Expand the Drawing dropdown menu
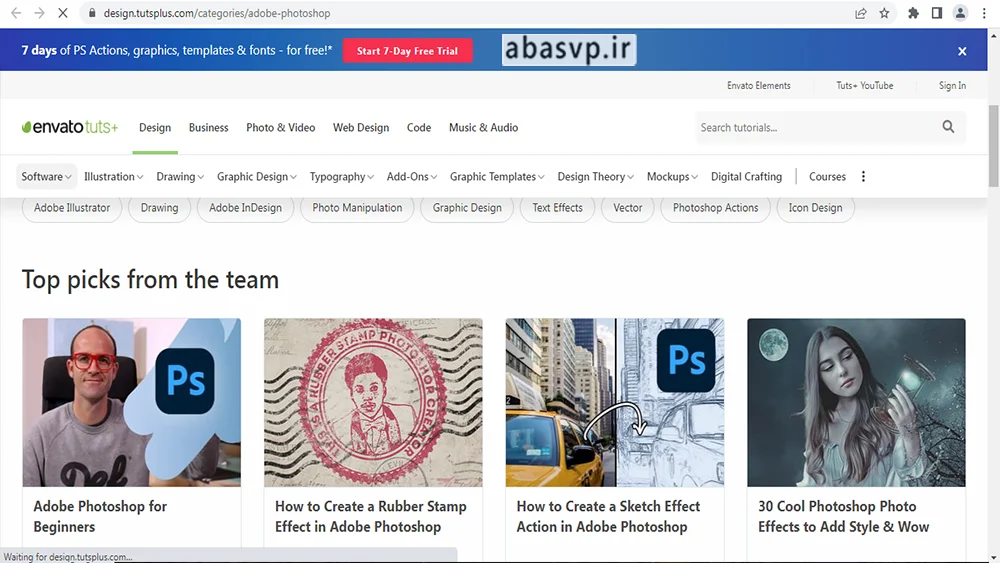This screenshot has height=563, width=1000. (180, 177)
